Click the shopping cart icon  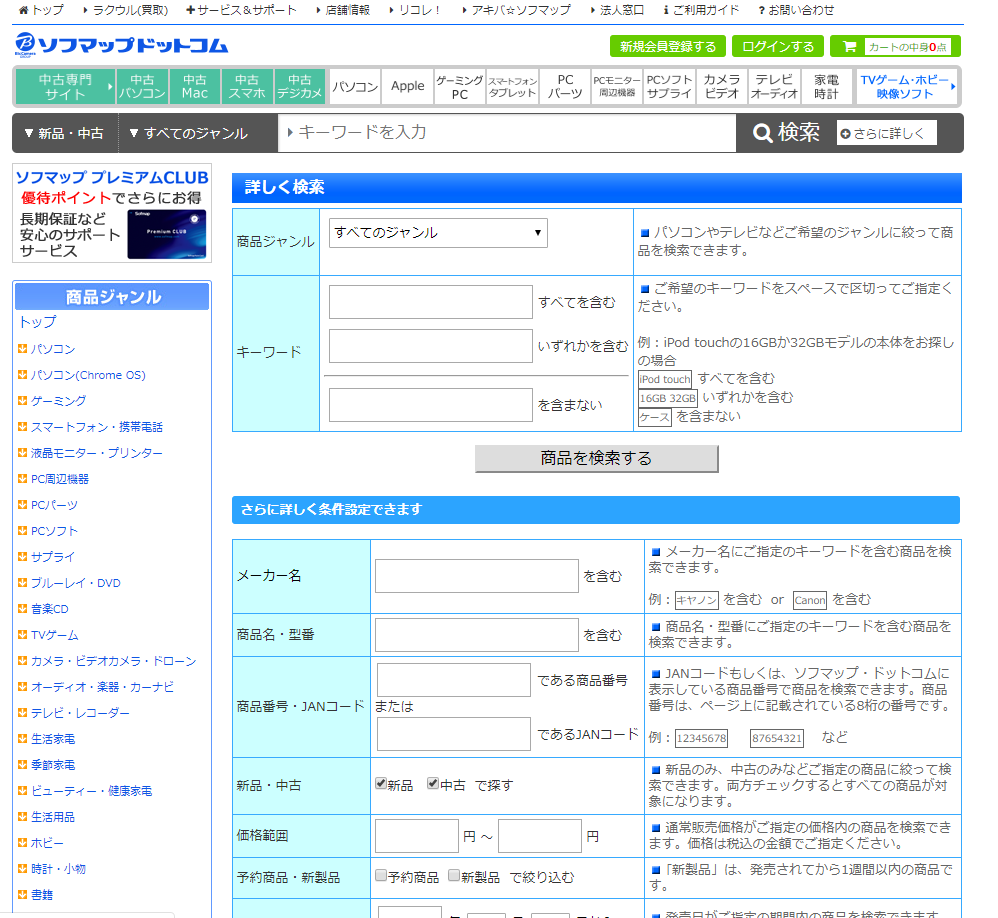[x=849, y=47]
